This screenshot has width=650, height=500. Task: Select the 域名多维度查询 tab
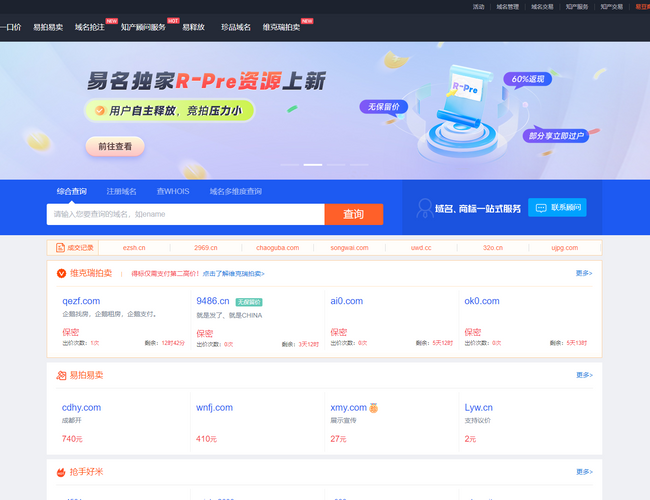coord(235,191)
